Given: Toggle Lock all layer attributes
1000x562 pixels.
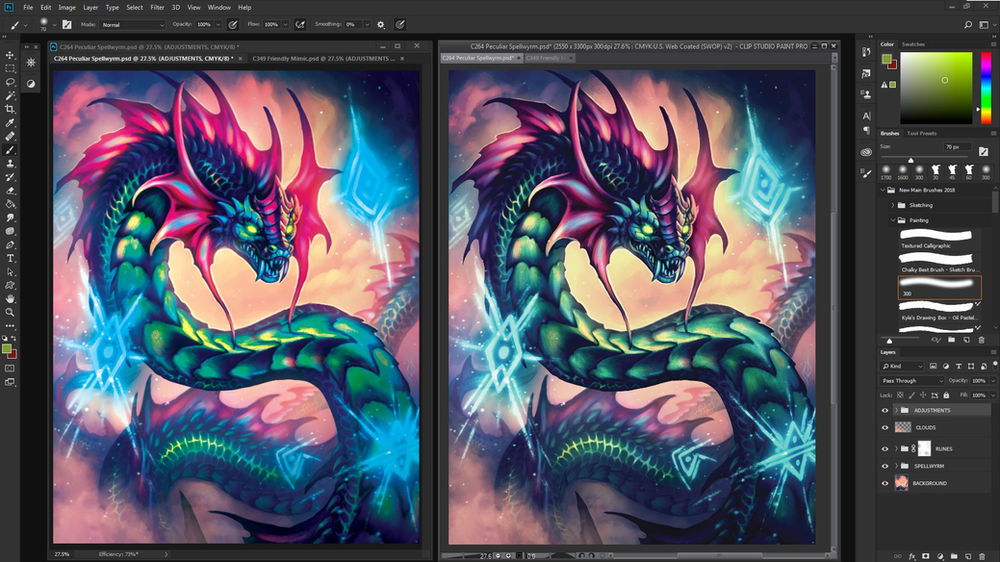Looking at the screenshot, I should (x=946, y=396).
